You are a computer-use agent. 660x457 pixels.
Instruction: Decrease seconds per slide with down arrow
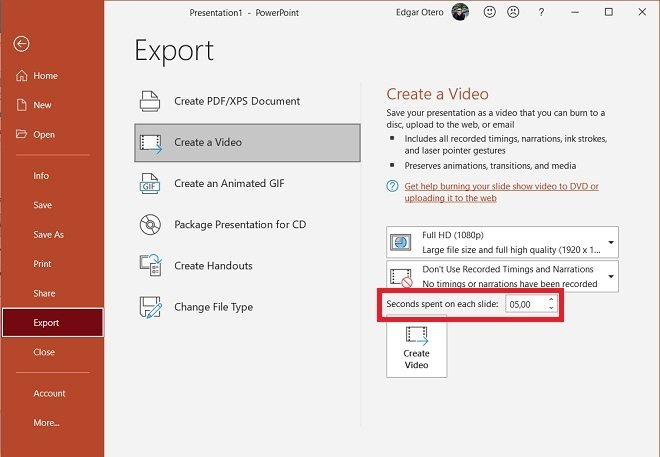coord(551,308)
